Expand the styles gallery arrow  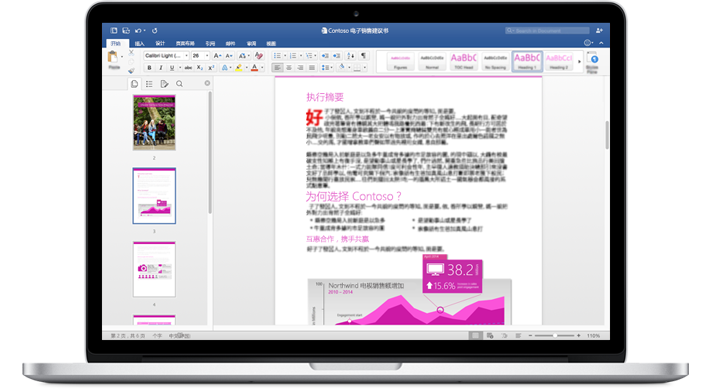point(579,61)
